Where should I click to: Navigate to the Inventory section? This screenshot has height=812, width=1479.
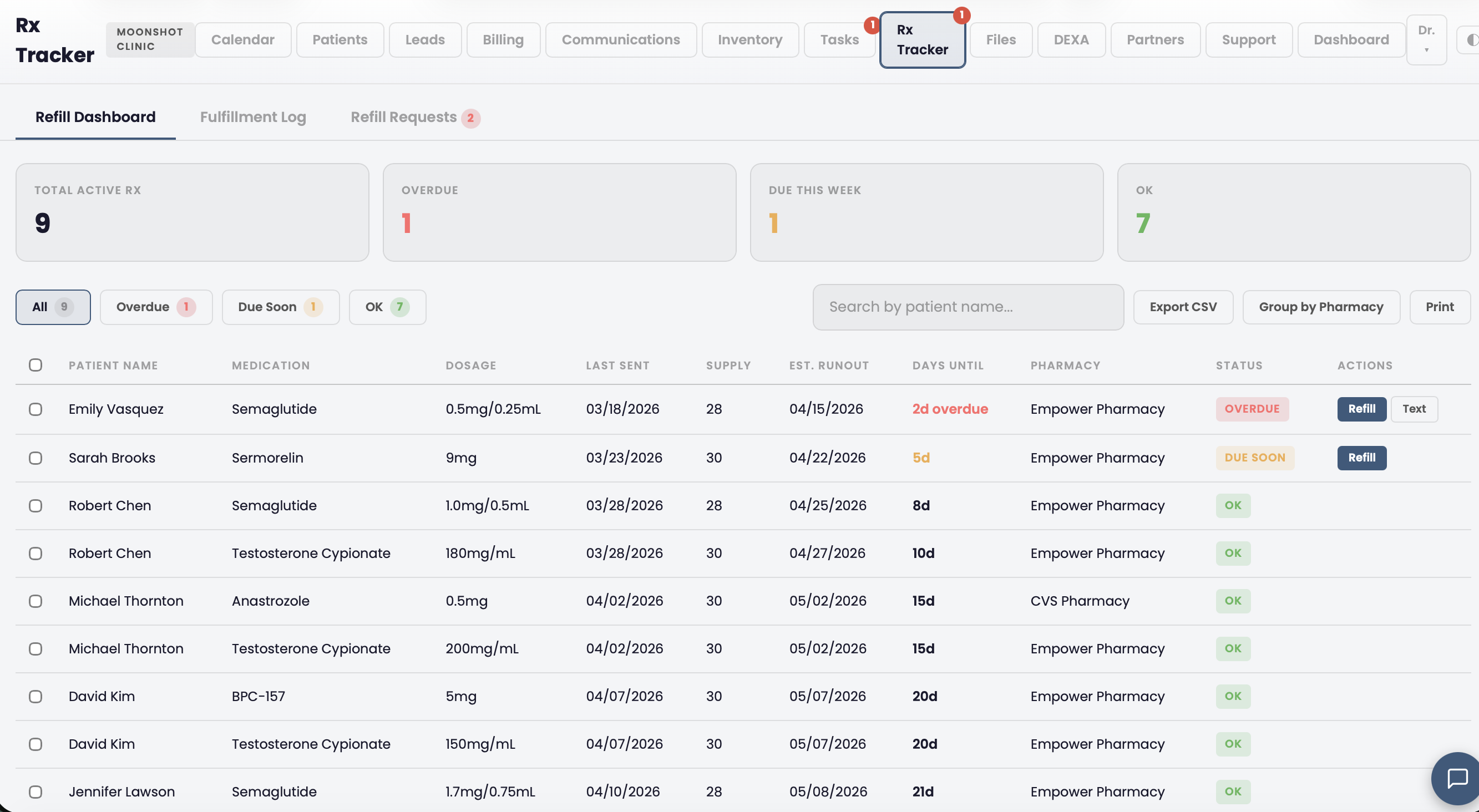pos(750,39)
